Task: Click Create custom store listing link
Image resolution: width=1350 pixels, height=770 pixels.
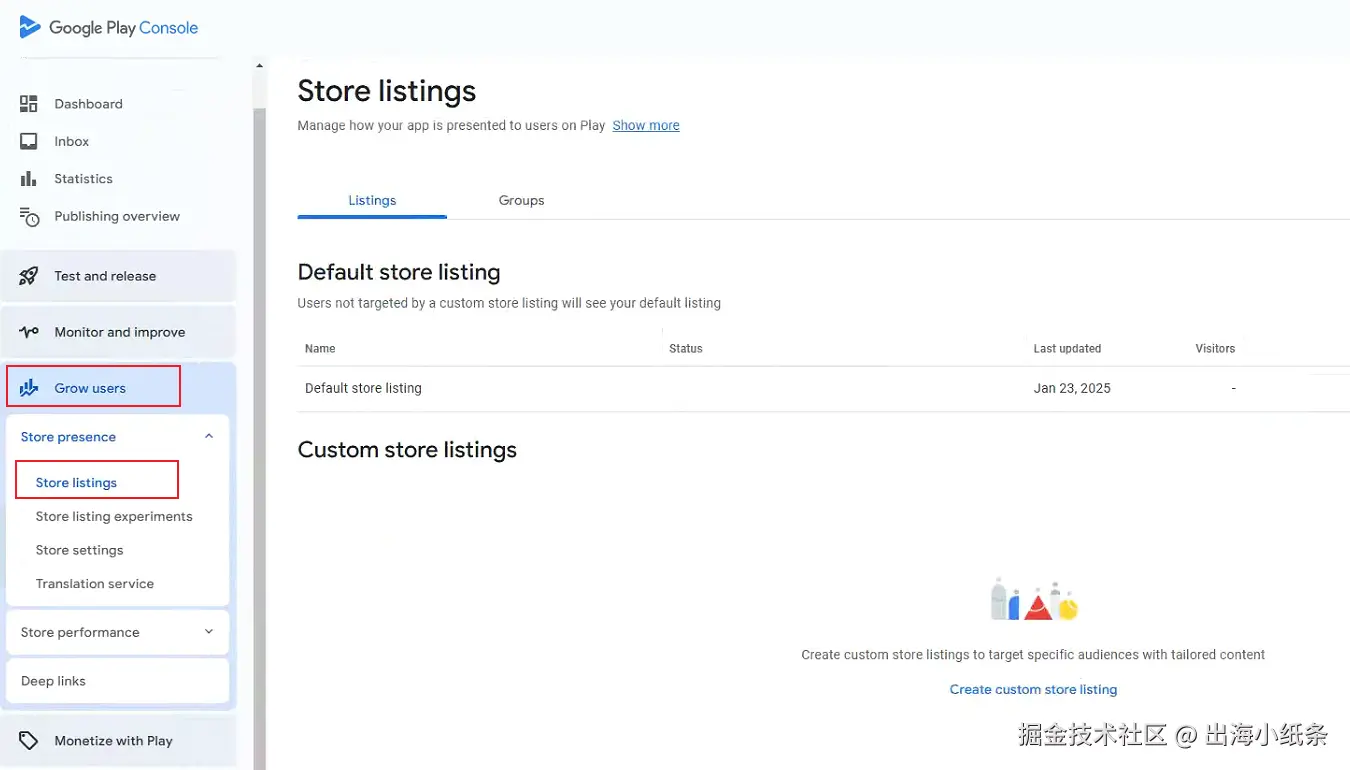Action: pos(1033,689)
